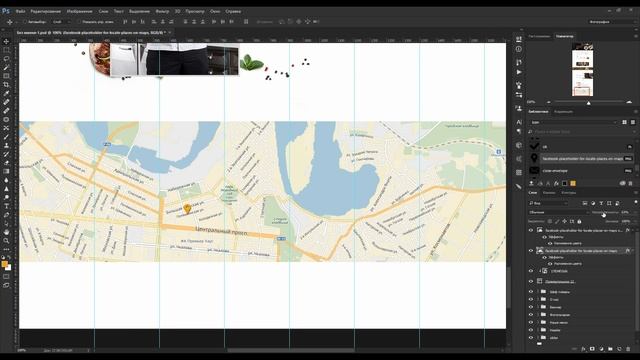This screenshot has height=360, width=640.
Task: Click the Navigator preview thumbnail
Action: 582,69
